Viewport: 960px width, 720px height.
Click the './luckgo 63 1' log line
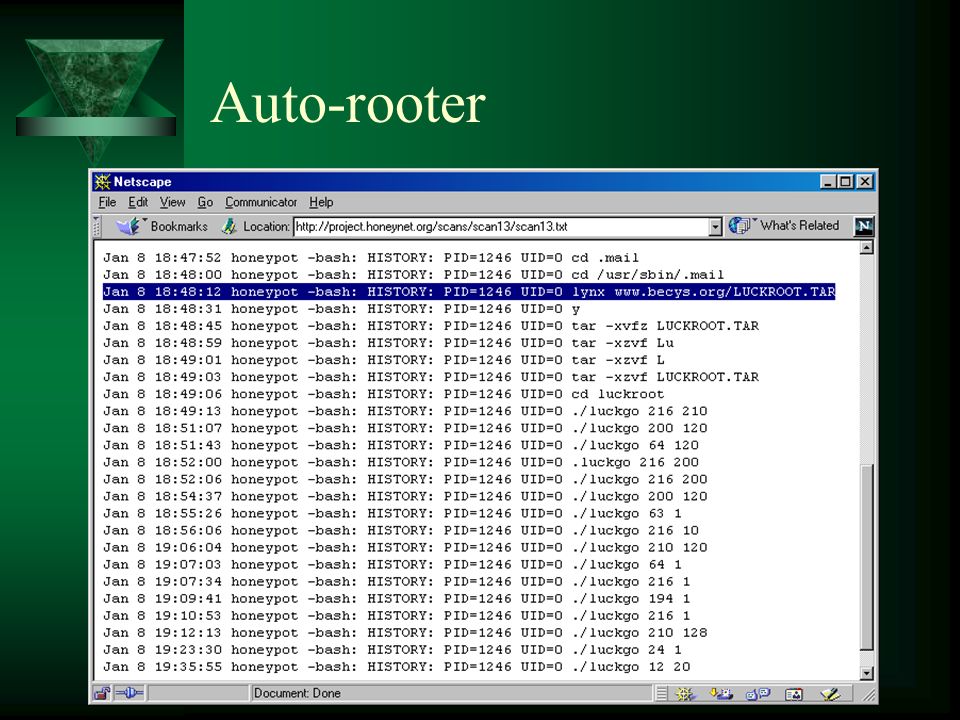coord(392,514)
